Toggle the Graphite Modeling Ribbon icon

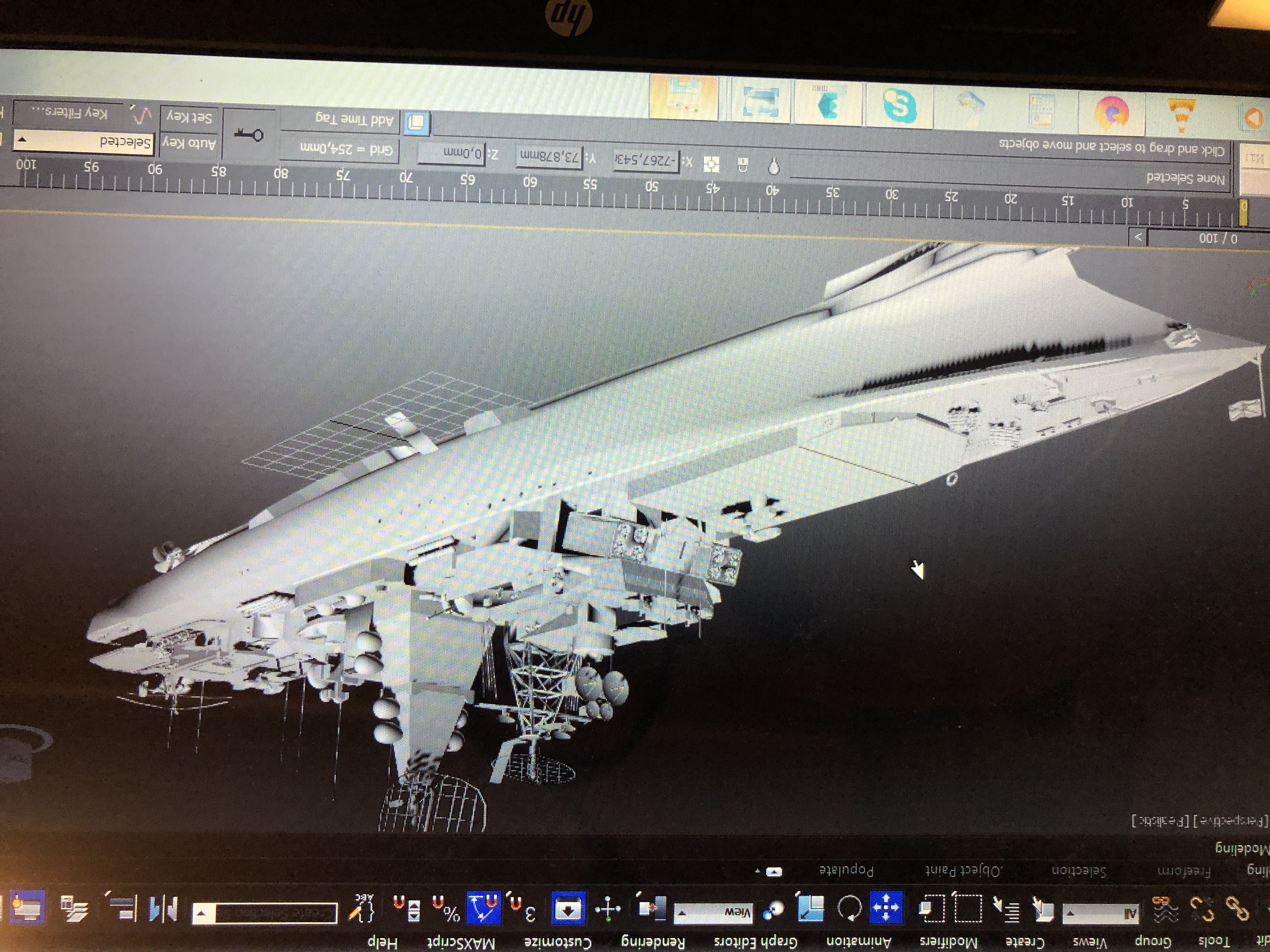pos(27,908)
